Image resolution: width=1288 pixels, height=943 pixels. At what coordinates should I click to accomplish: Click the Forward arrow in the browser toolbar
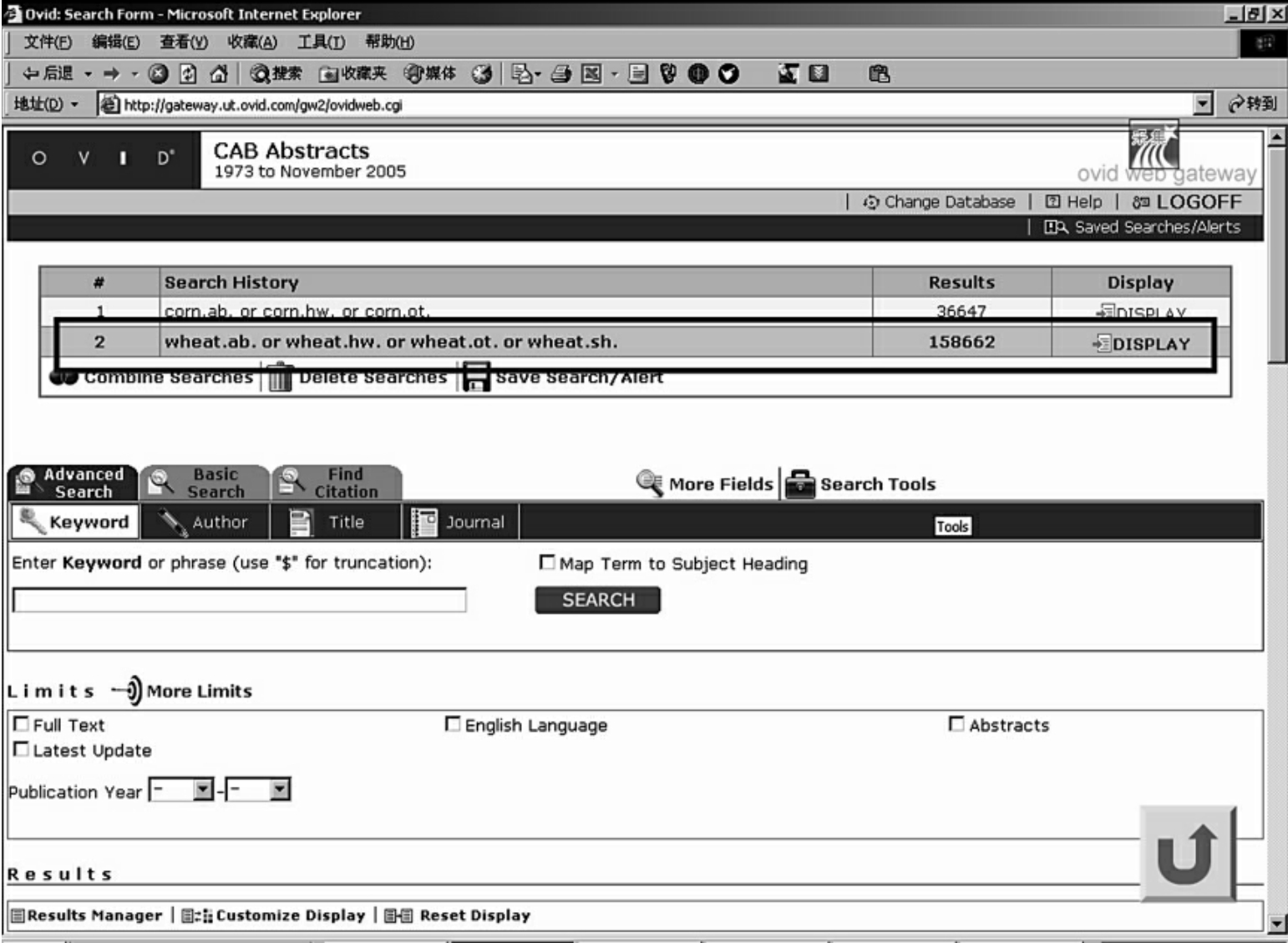coord(111,74)
